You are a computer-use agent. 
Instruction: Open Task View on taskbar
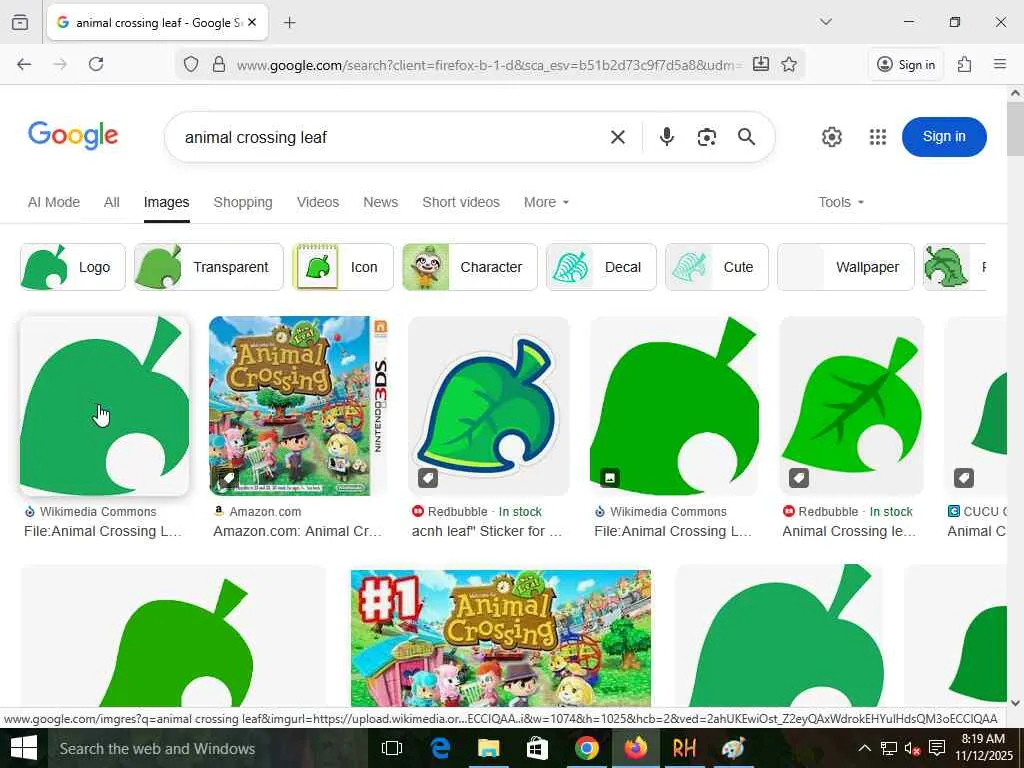[392, 748]
